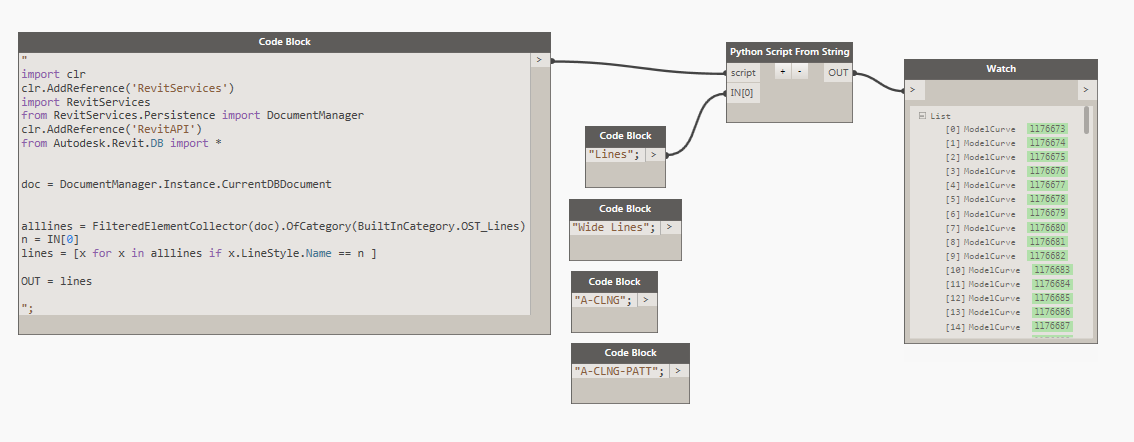Click the "lines = [x for x in alllines" line
The height and width of the screenshot is (442, 1134).
click(x=199, y=253)
